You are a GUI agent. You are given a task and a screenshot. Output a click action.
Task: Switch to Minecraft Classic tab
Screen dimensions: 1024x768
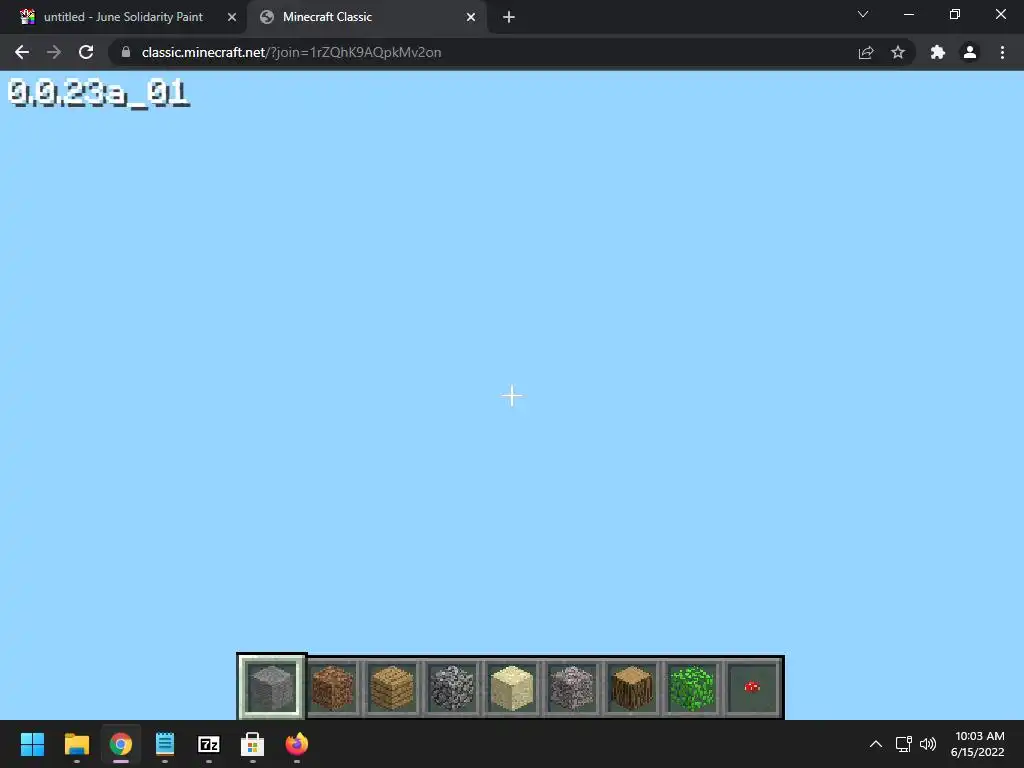pyautogui.click(x=366, y=17)
